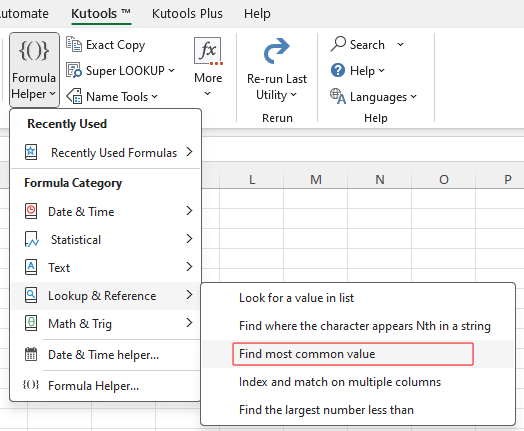Open the Help dropdown arrow in ribbon
524x431 pixels.
pyautogui.click(x=382, y=70)
